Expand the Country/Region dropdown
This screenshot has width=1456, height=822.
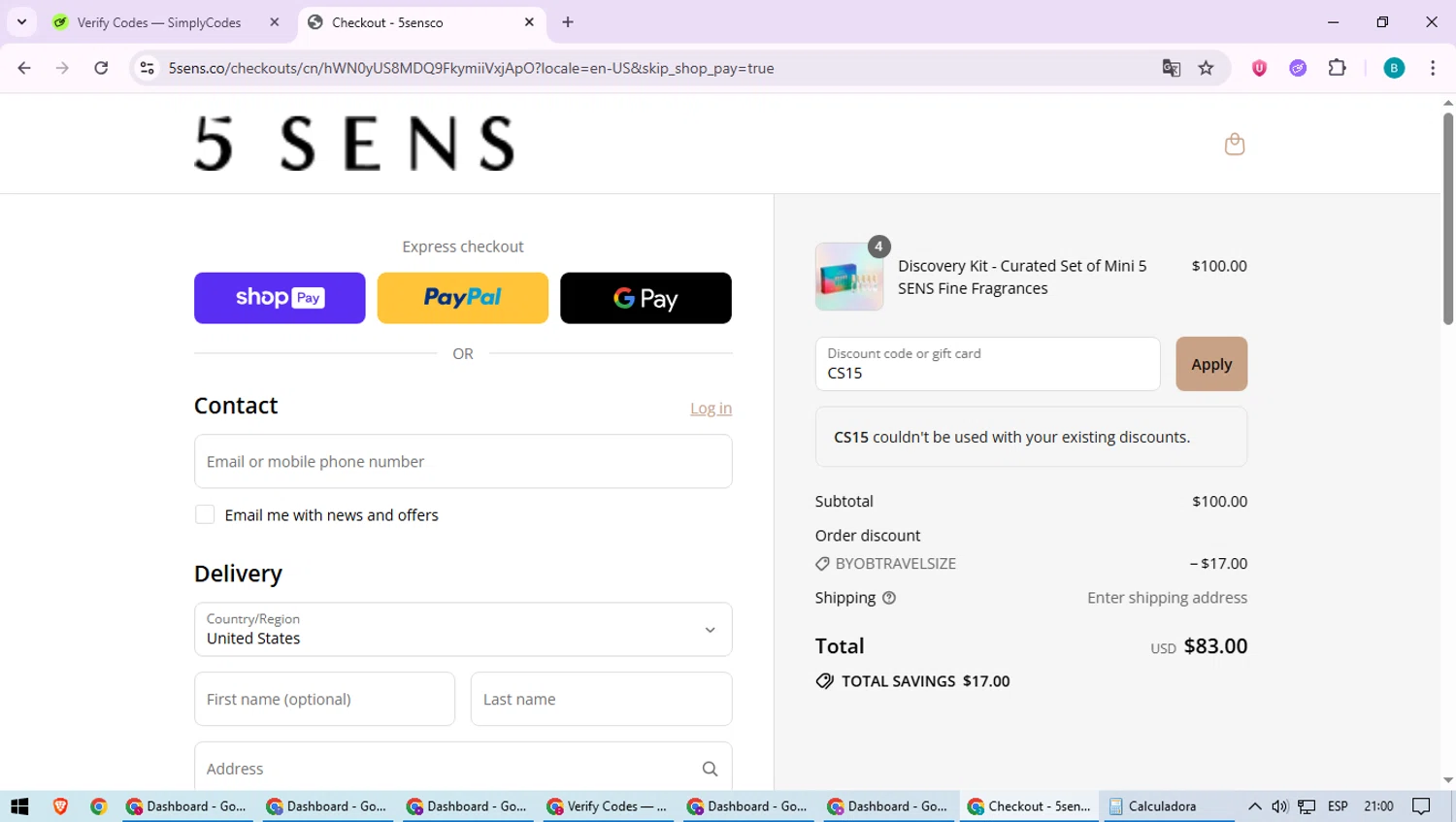point(463,629)
